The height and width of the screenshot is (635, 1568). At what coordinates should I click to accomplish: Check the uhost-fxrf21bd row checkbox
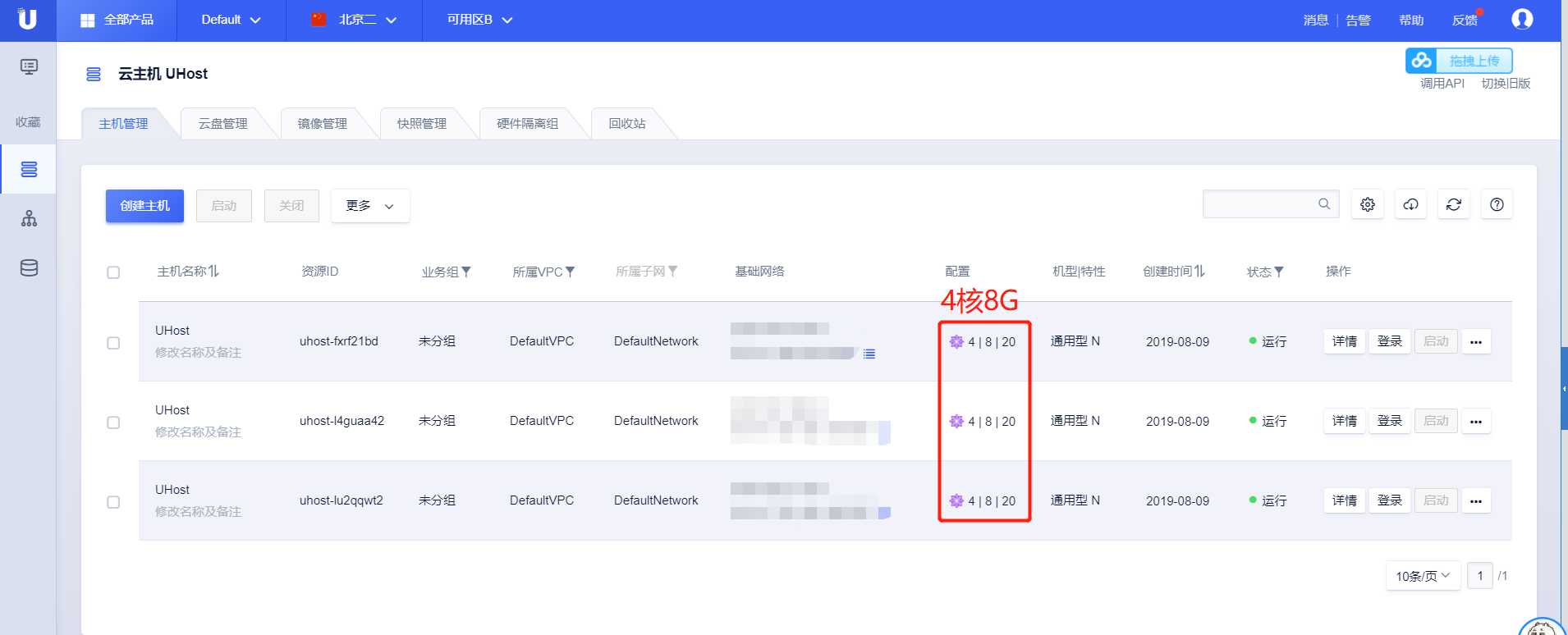click(113, 343)
